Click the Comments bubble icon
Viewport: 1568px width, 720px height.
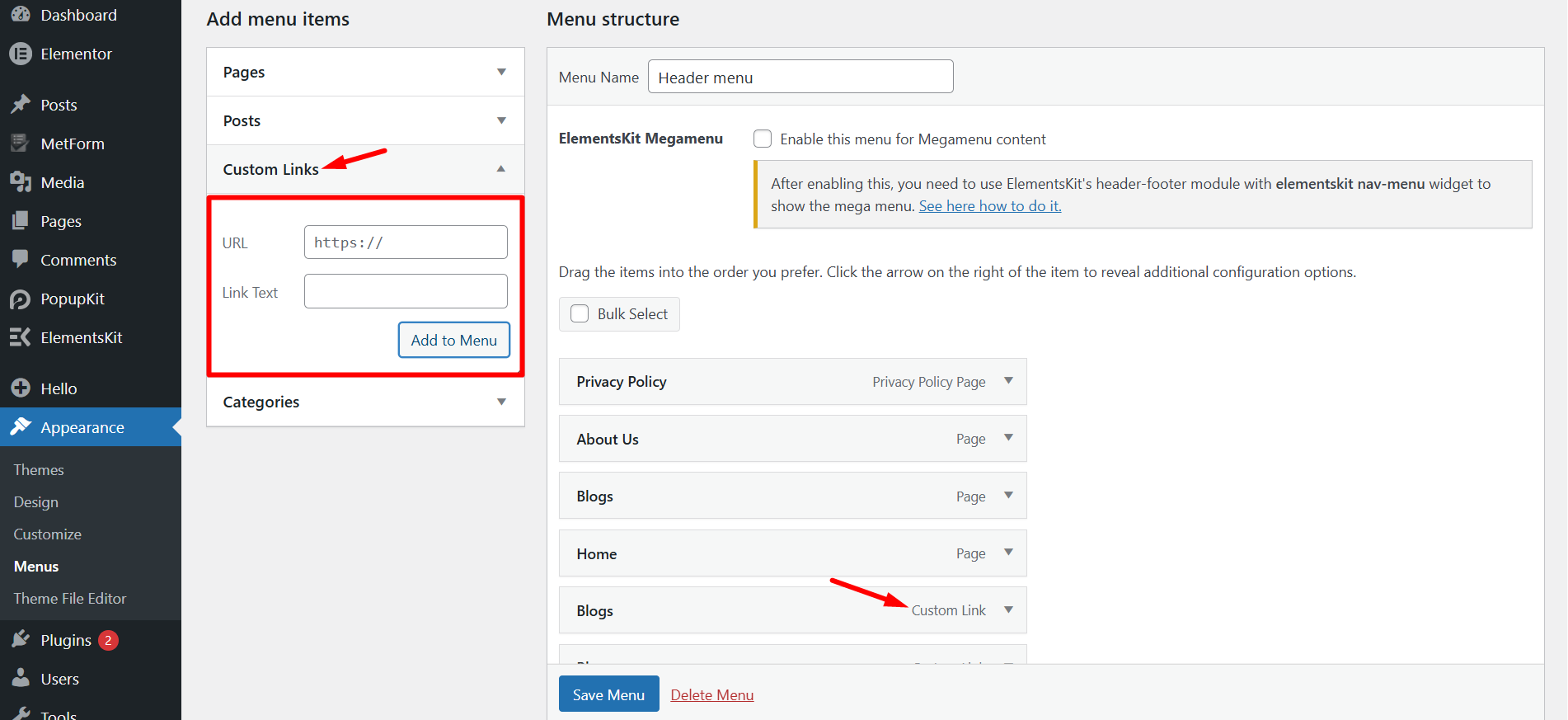click(21, 260)
